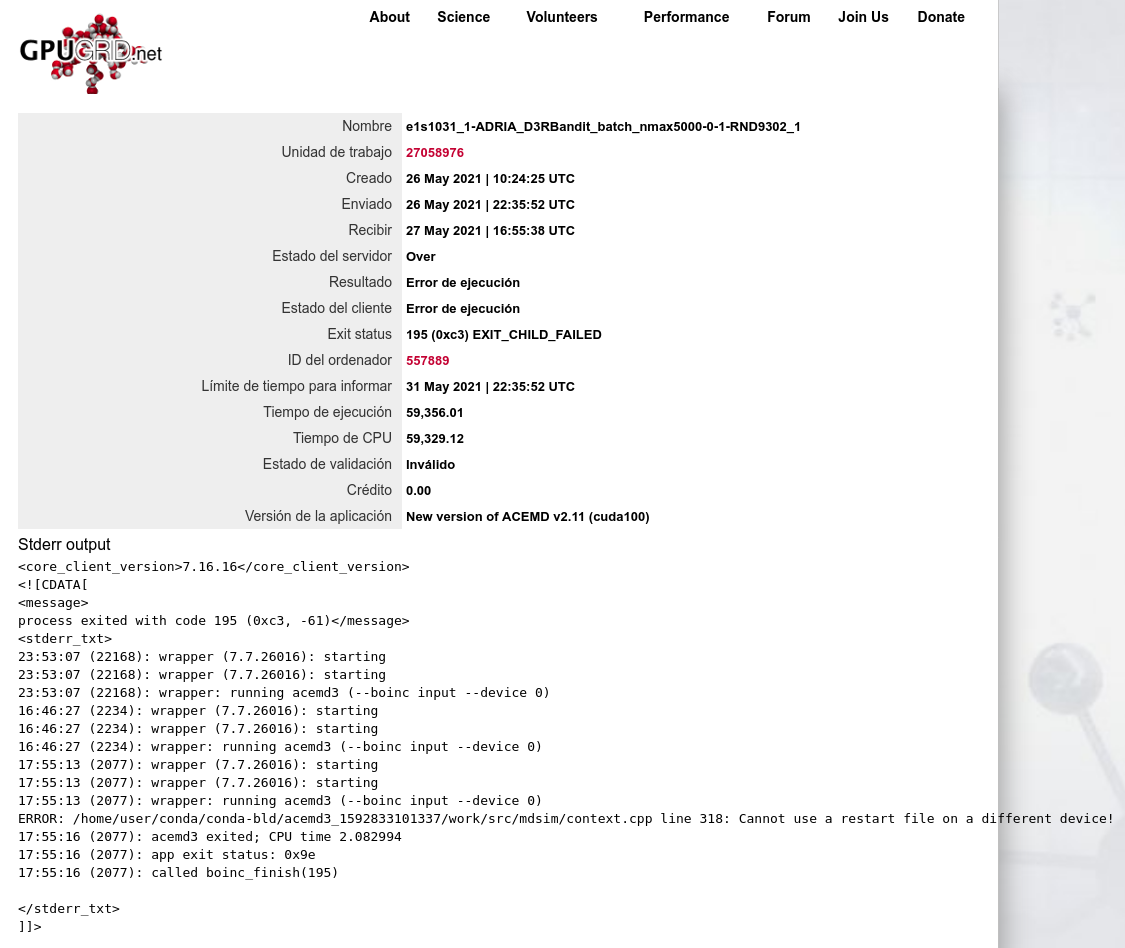The height and width of the screenshot is (948, 1125).
Task: Click the Crédito value 0.00
Action: 418,491
